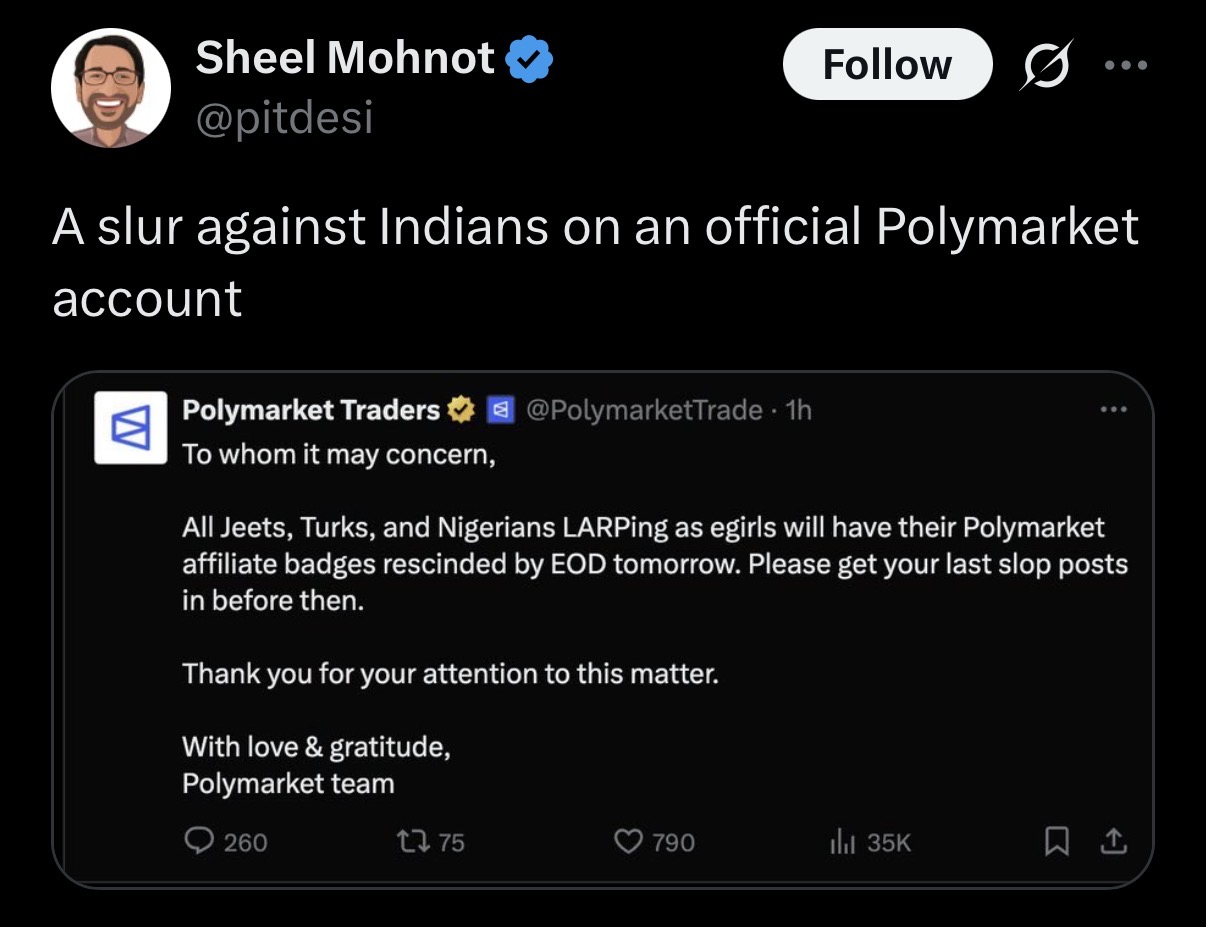
Task: Open the main post's more options menu
Action: click(1128, 66)
